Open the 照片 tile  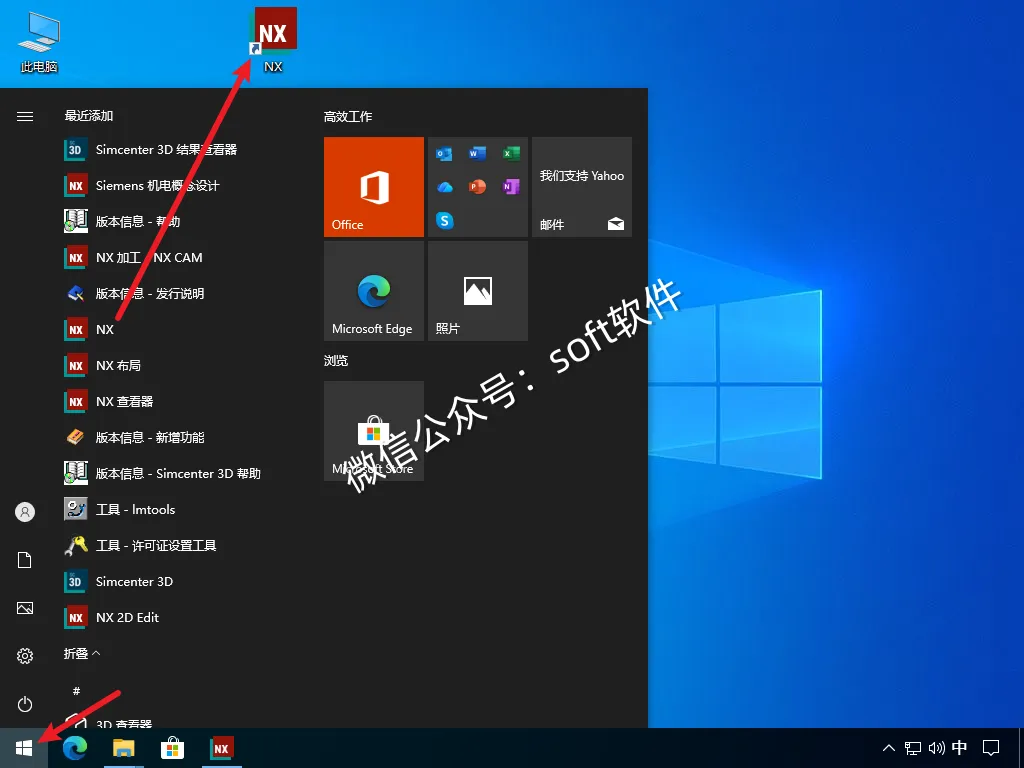pos(477,291)
